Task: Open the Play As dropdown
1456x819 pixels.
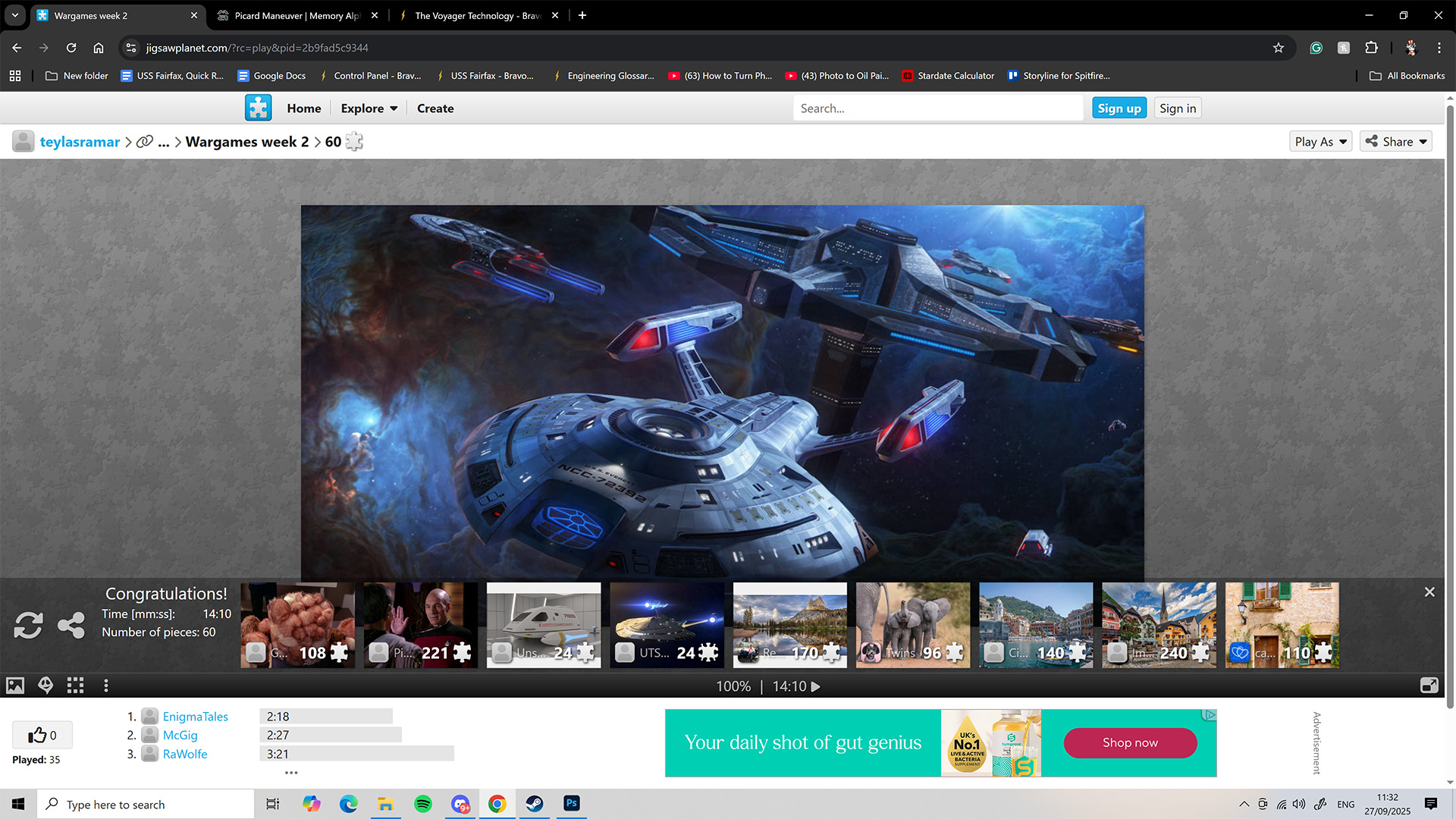Action: pos(1320,142)
